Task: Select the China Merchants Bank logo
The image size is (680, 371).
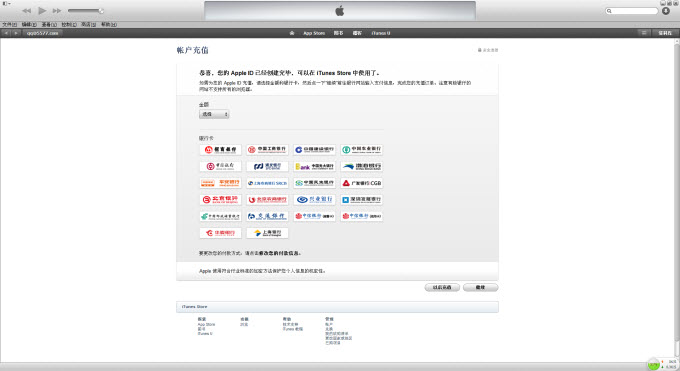Action: pyautogui.click(x=220, y=150)
